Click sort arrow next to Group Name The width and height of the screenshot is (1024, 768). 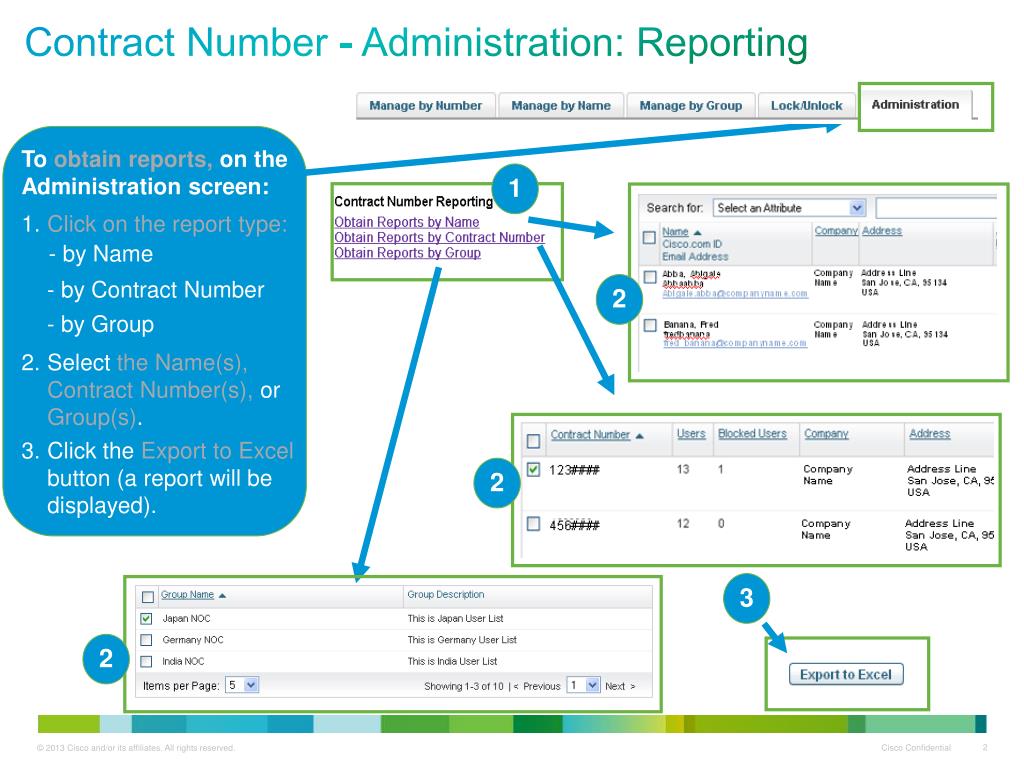[222, 596]
